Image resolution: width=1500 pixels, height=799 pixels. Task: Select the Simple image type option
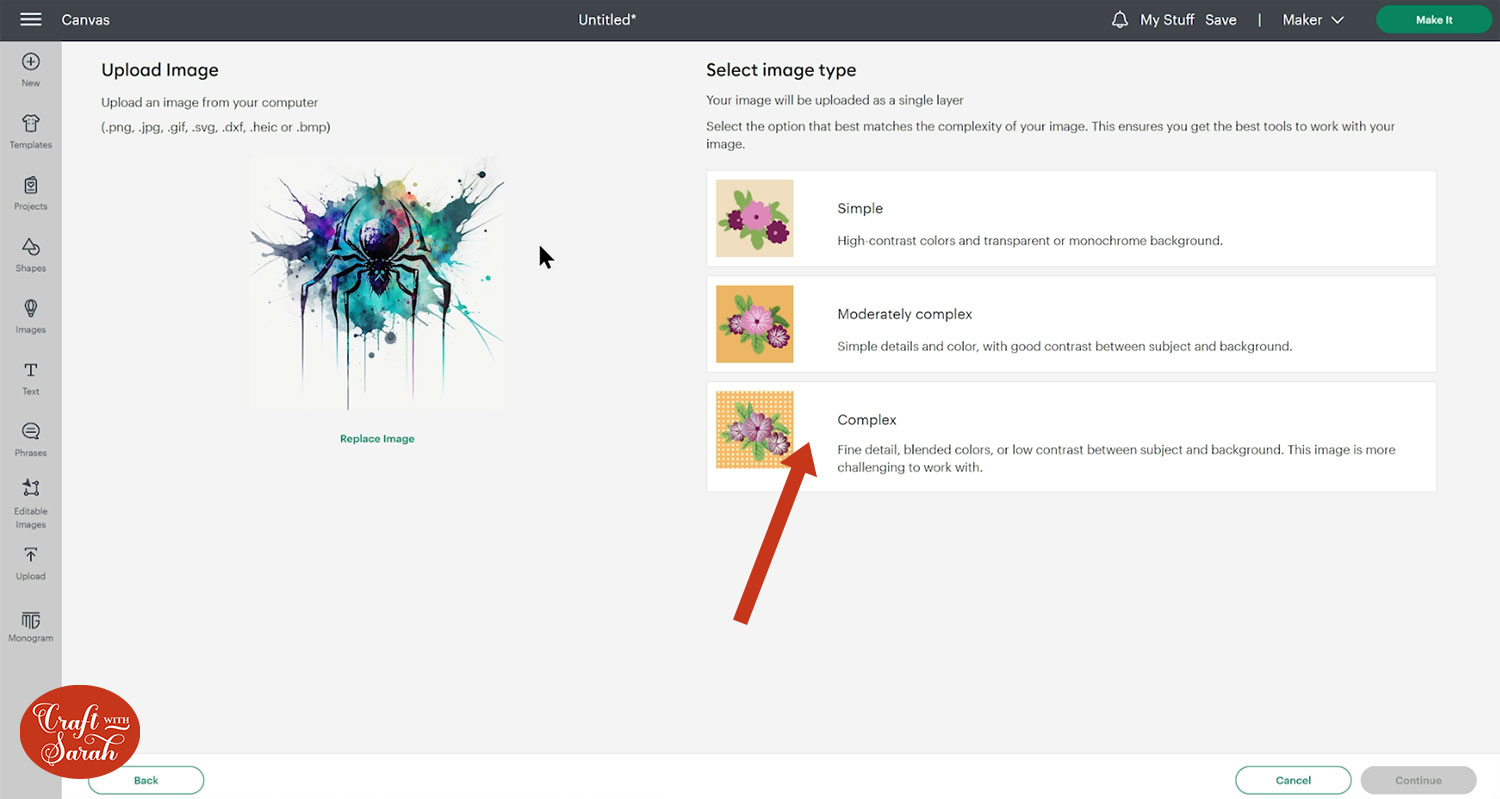tap(1071, 218)
